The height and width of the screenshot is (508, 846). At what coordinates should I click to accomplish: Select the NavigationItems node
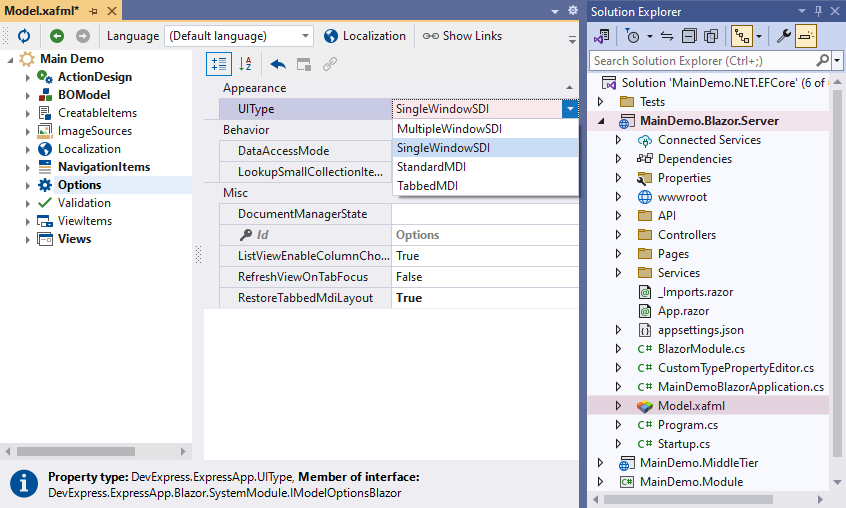coord(104,167)
